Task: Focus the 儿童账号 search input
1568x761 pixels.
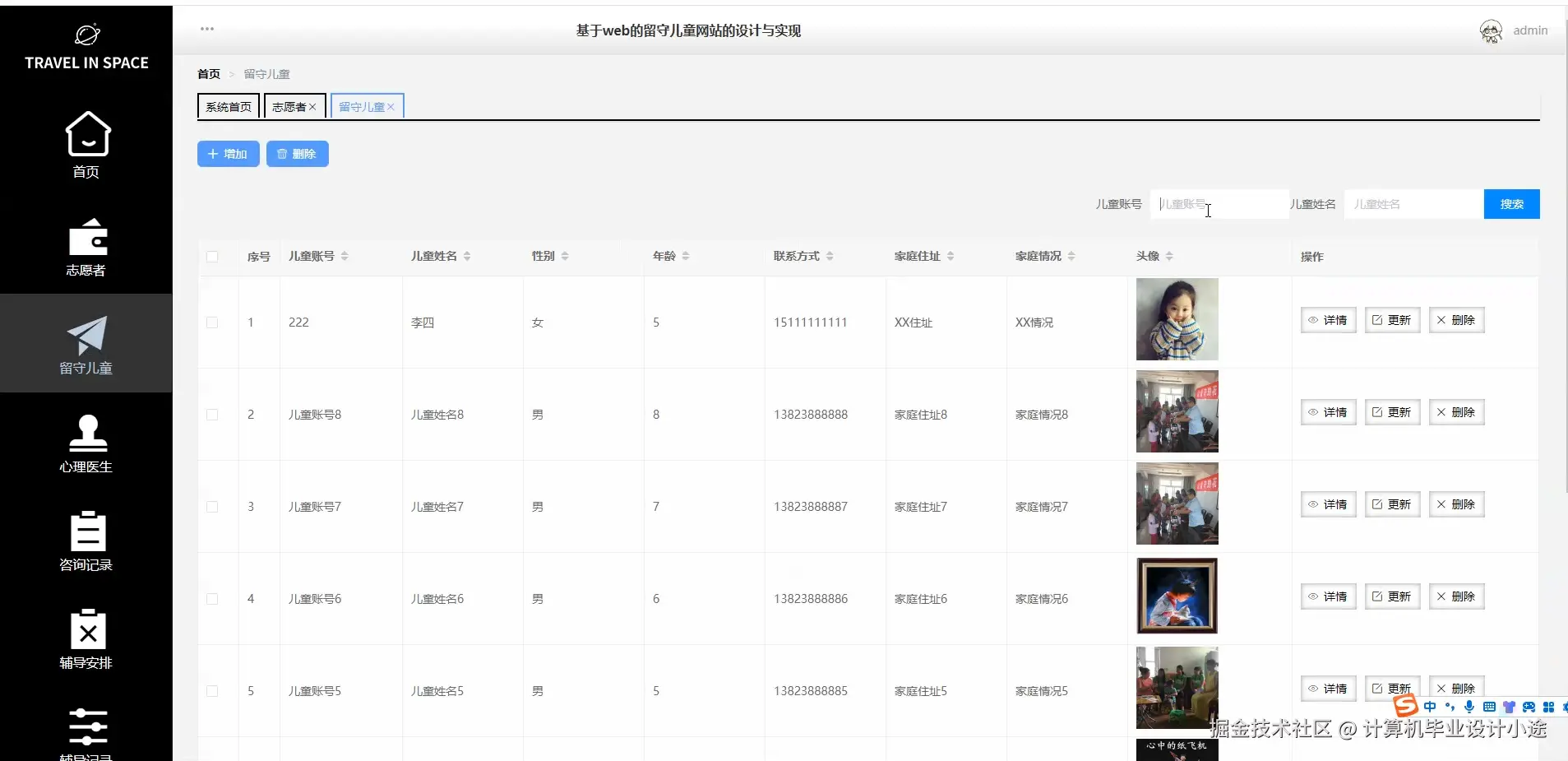Action: pyautogui.click(x=1219, y=204)
